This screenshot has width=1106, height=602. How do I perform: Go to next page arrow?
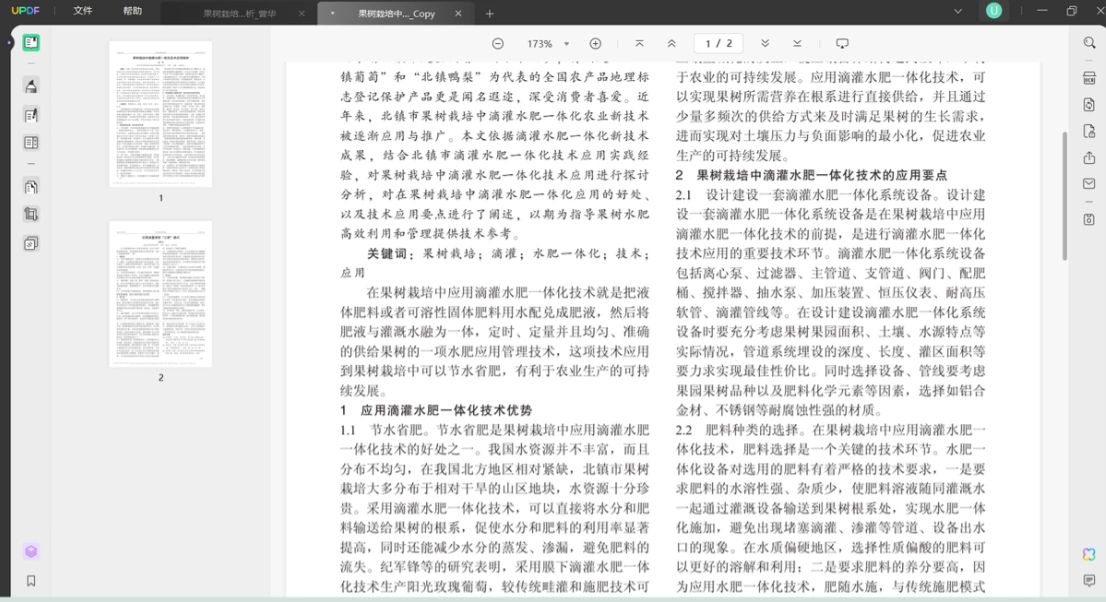(765, 44)
